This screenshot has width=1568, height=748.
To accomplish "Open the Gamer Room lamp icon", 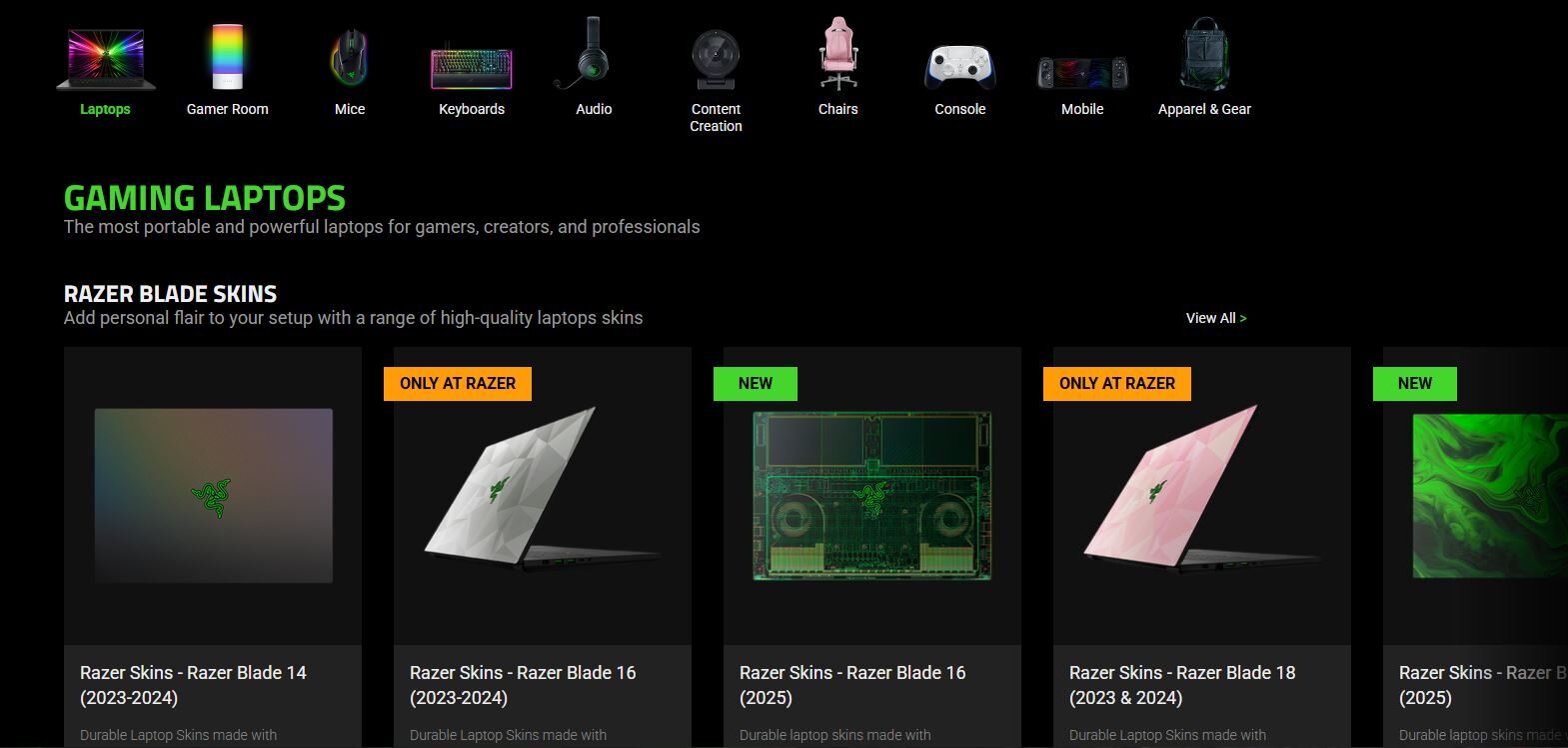I will (x=227, y=58).
